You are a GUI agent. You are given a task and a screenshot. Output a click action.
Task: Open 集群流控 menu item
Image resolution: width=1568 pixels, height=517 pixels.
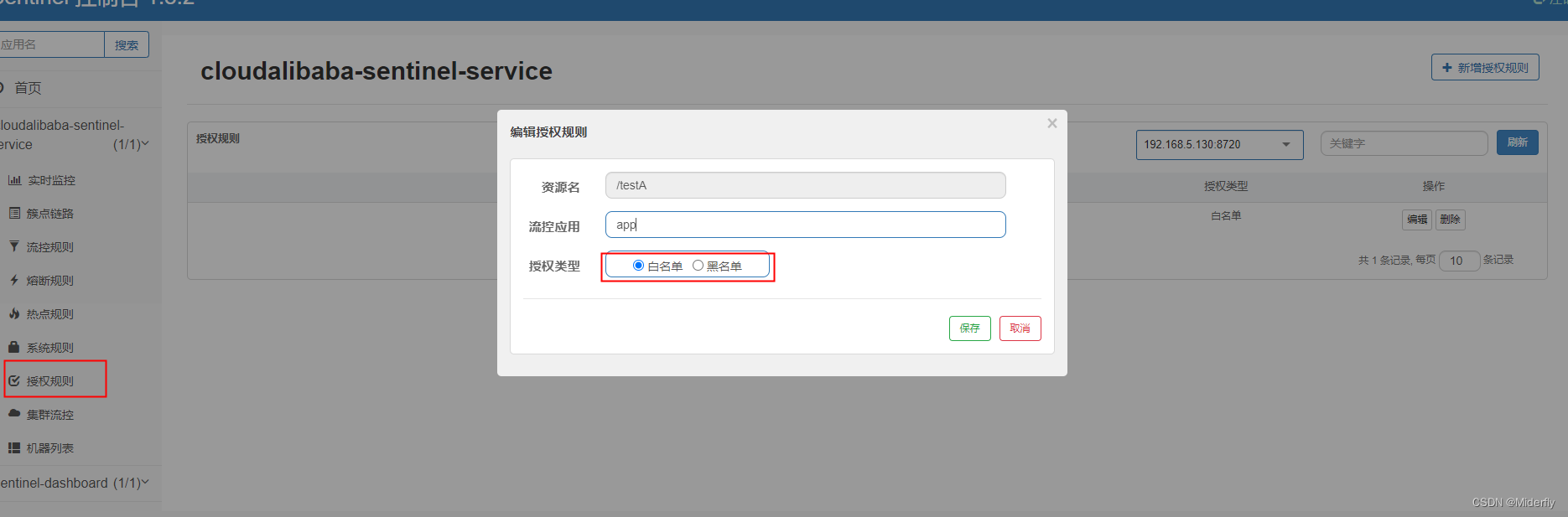point(50,415)
